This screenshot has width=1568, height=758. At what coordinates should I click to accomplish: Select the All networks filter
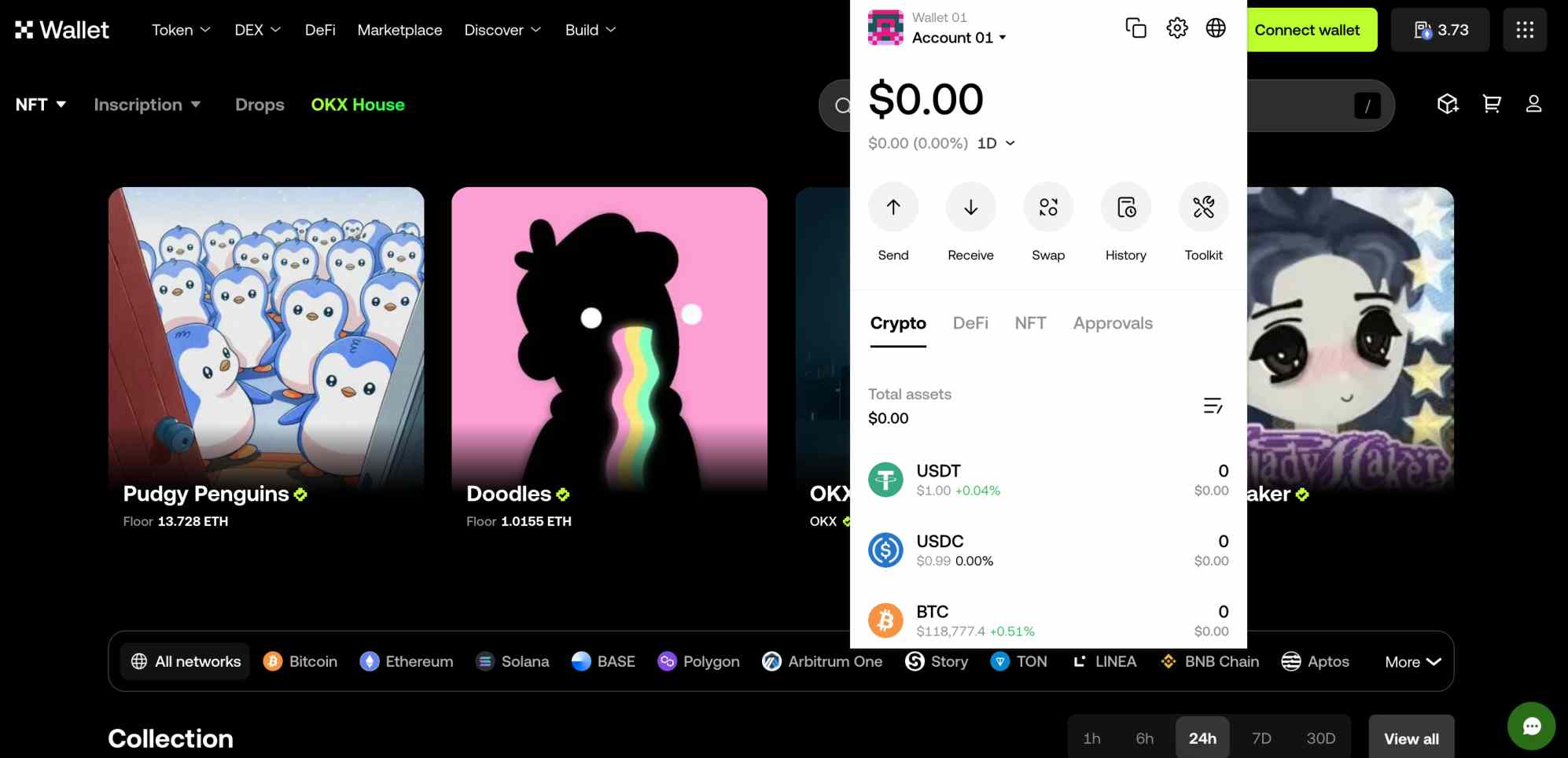(x=184, y=660)
